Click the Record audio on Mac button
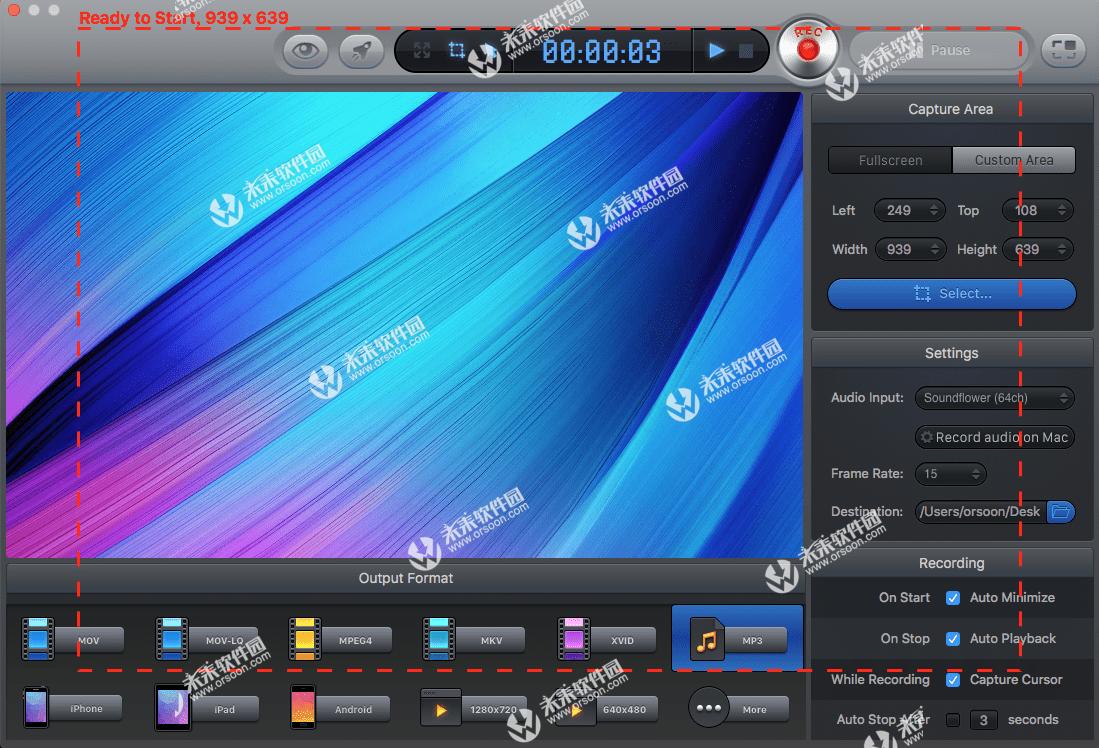The width and height of the screenshot is (1099, 748). click(994, 436)
